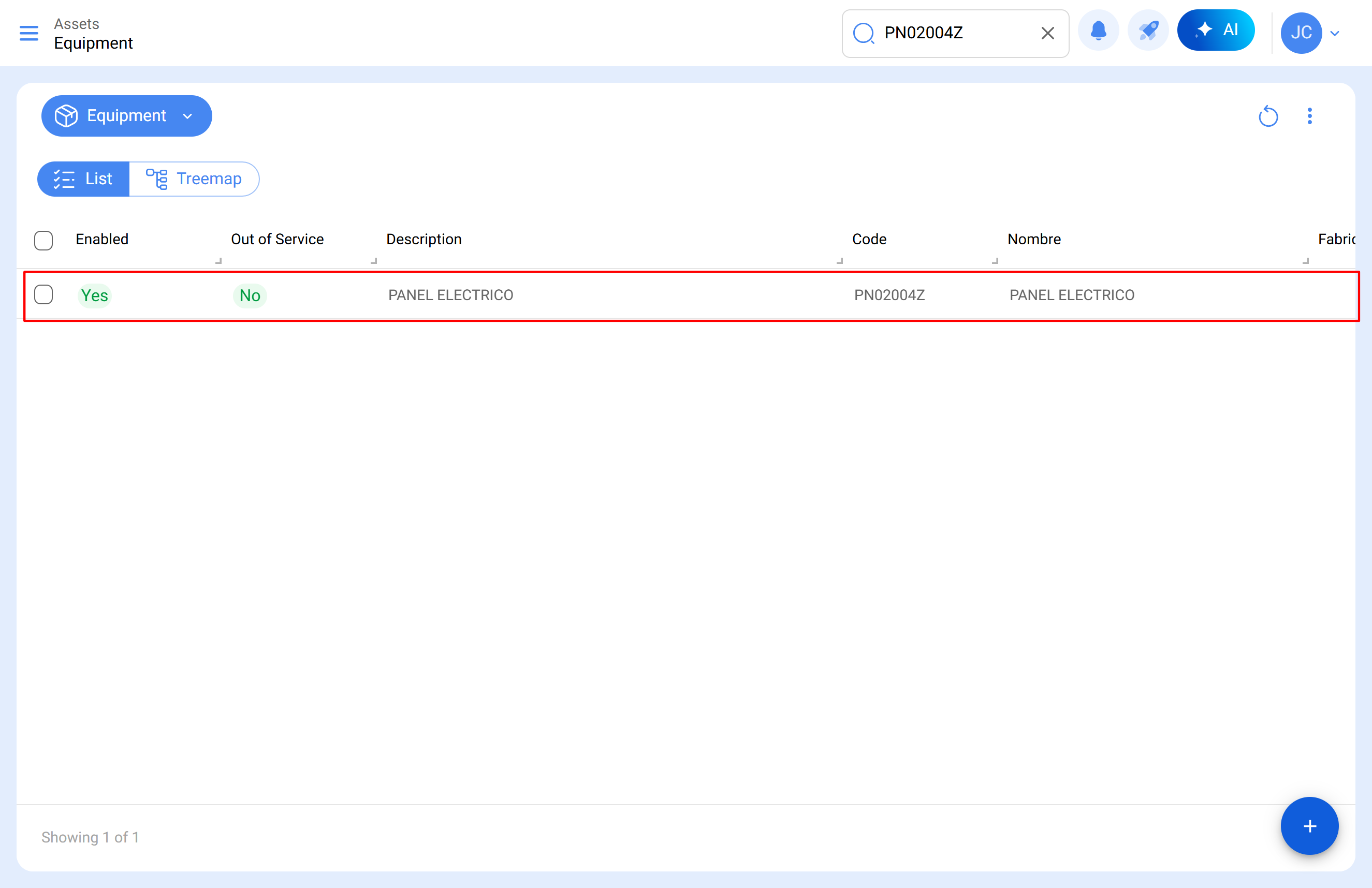Open the hamburger navigation menu

29,33
